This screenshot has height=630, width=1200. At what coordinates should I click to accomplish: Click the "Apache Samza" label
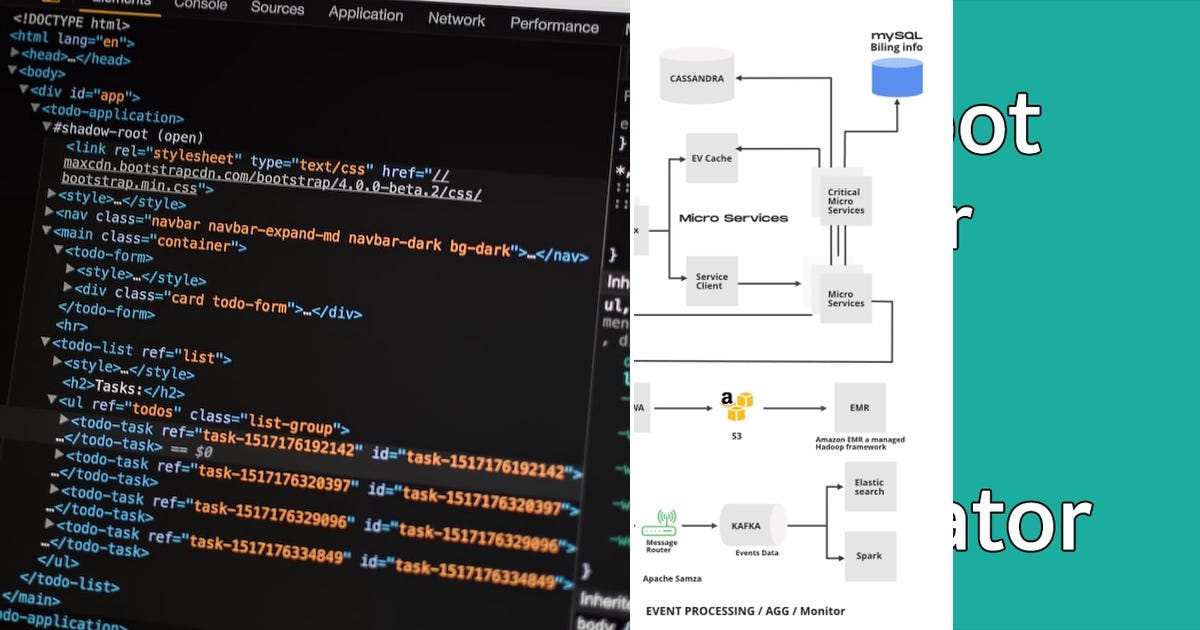click(672, 579)
